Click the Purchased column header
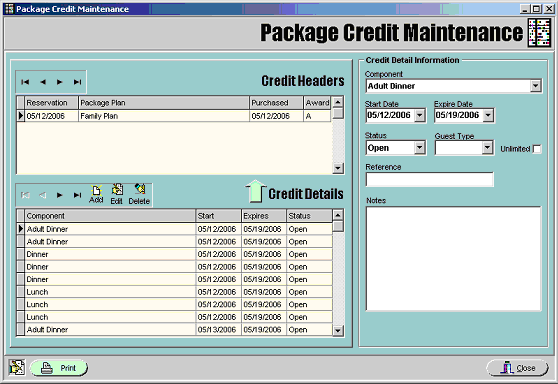The height and width of the screenshot is (384, 558). pyautogui.click(x=276, y=103)
